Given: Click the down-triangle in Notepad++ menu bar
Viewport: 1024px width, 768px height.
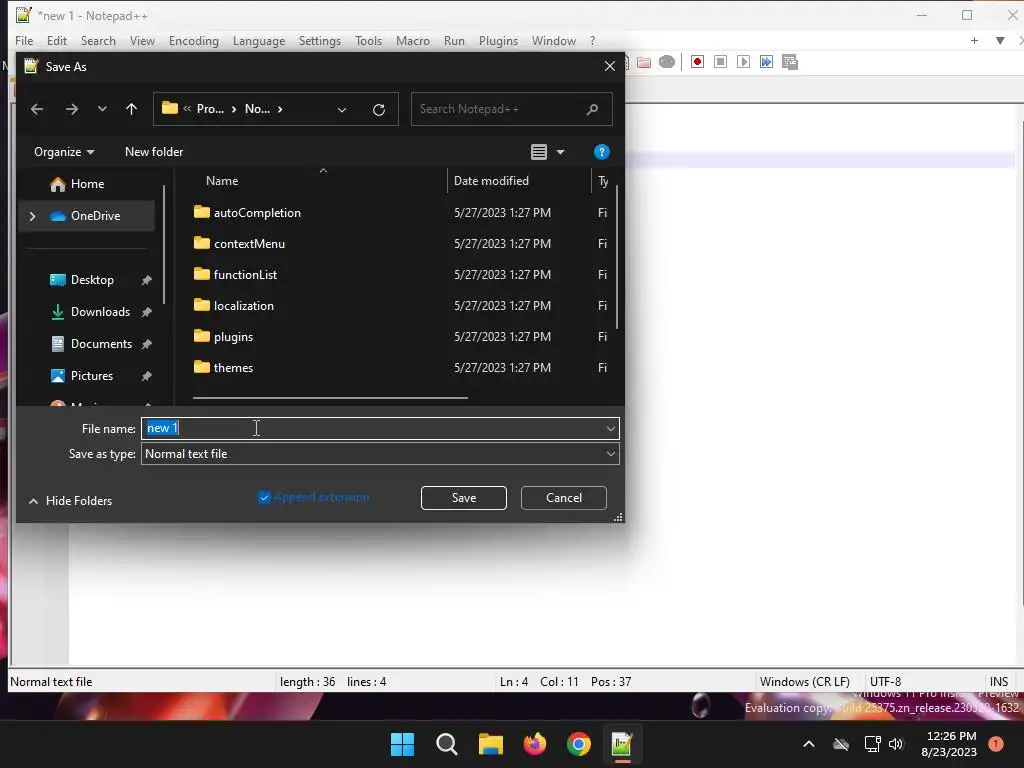Looking at the screenshot, I should 1000,40.
